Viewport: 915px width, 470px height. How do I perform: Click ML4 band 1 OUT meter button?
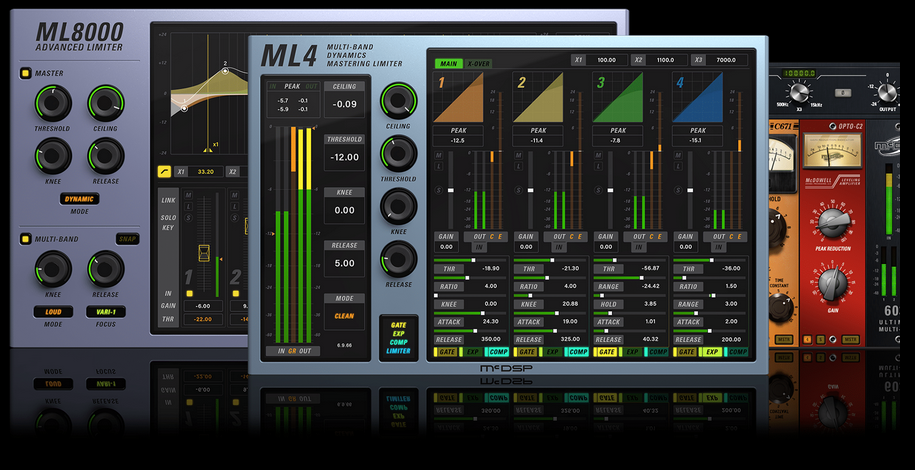(x=480, y=236)
